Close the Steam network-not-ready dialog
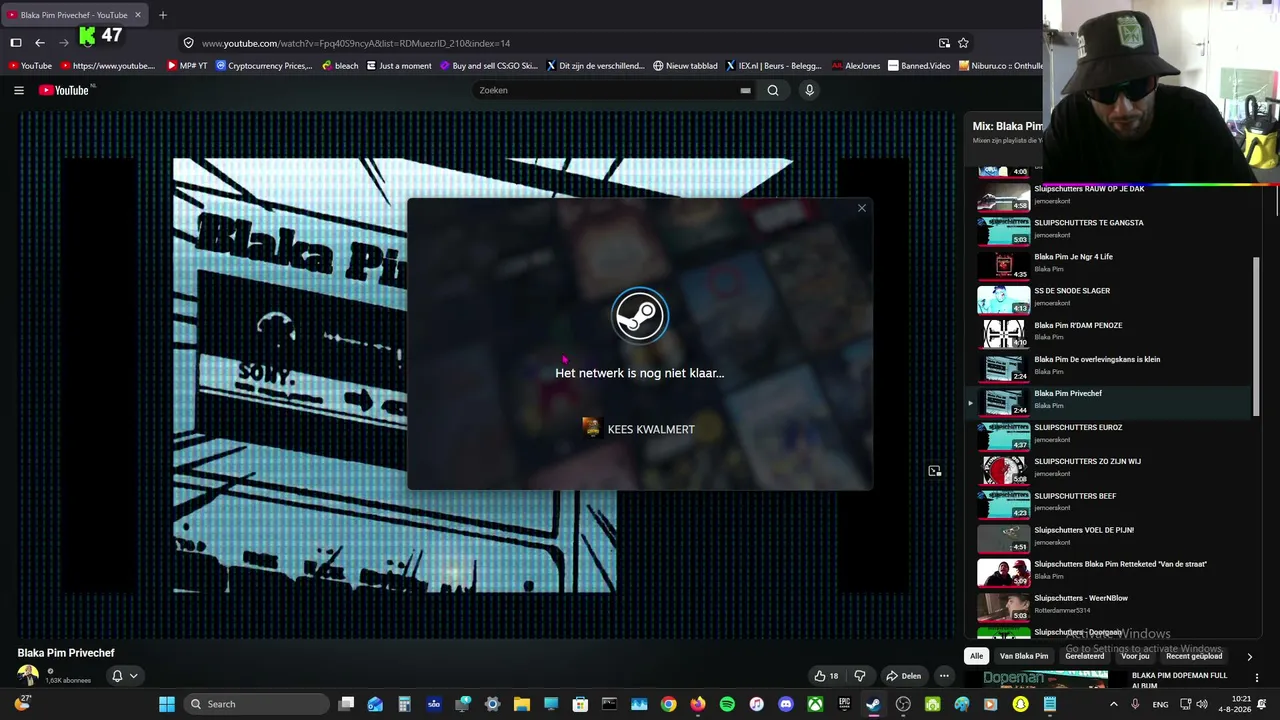Screen dimensions: 1280x720 coord(862,208)
